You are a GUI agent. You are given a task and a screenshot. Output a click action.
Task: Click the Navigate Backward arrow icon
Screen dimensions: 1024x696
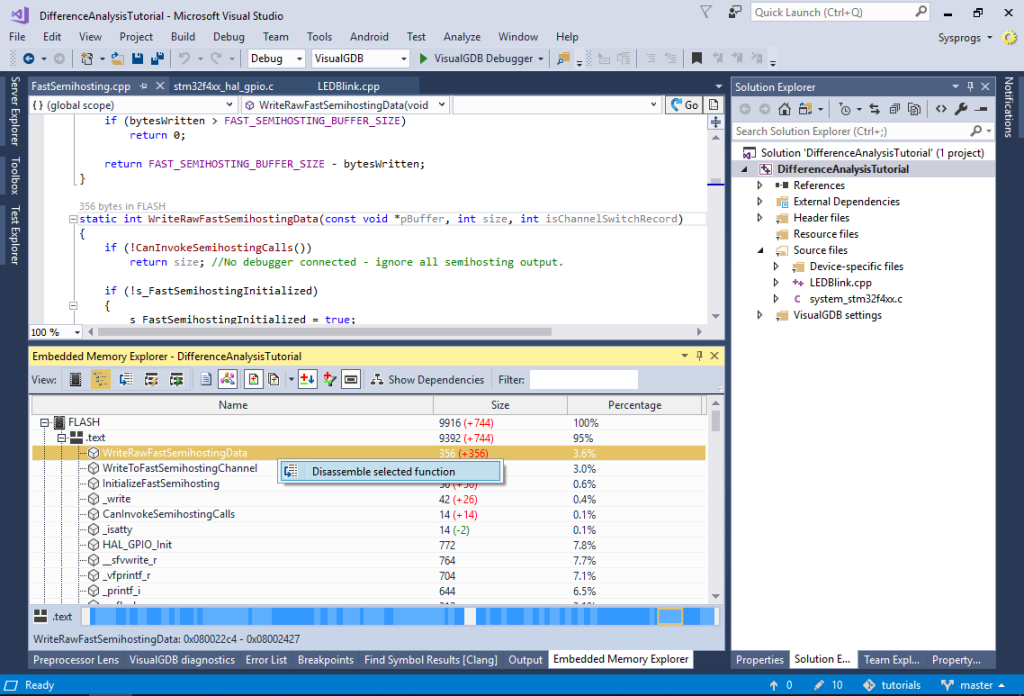(31, 59)
